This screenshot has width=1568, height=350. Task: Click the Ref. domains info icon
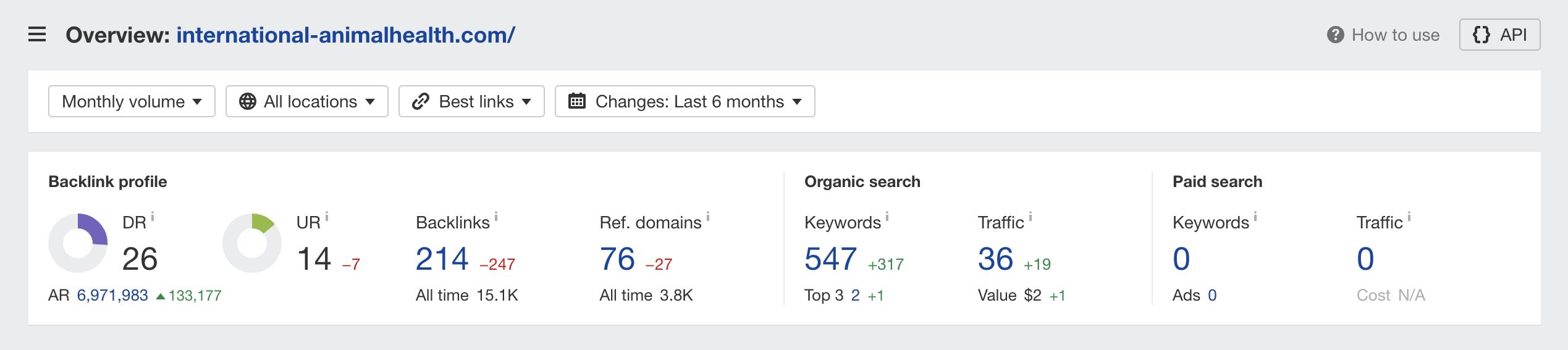pos(708,217)
